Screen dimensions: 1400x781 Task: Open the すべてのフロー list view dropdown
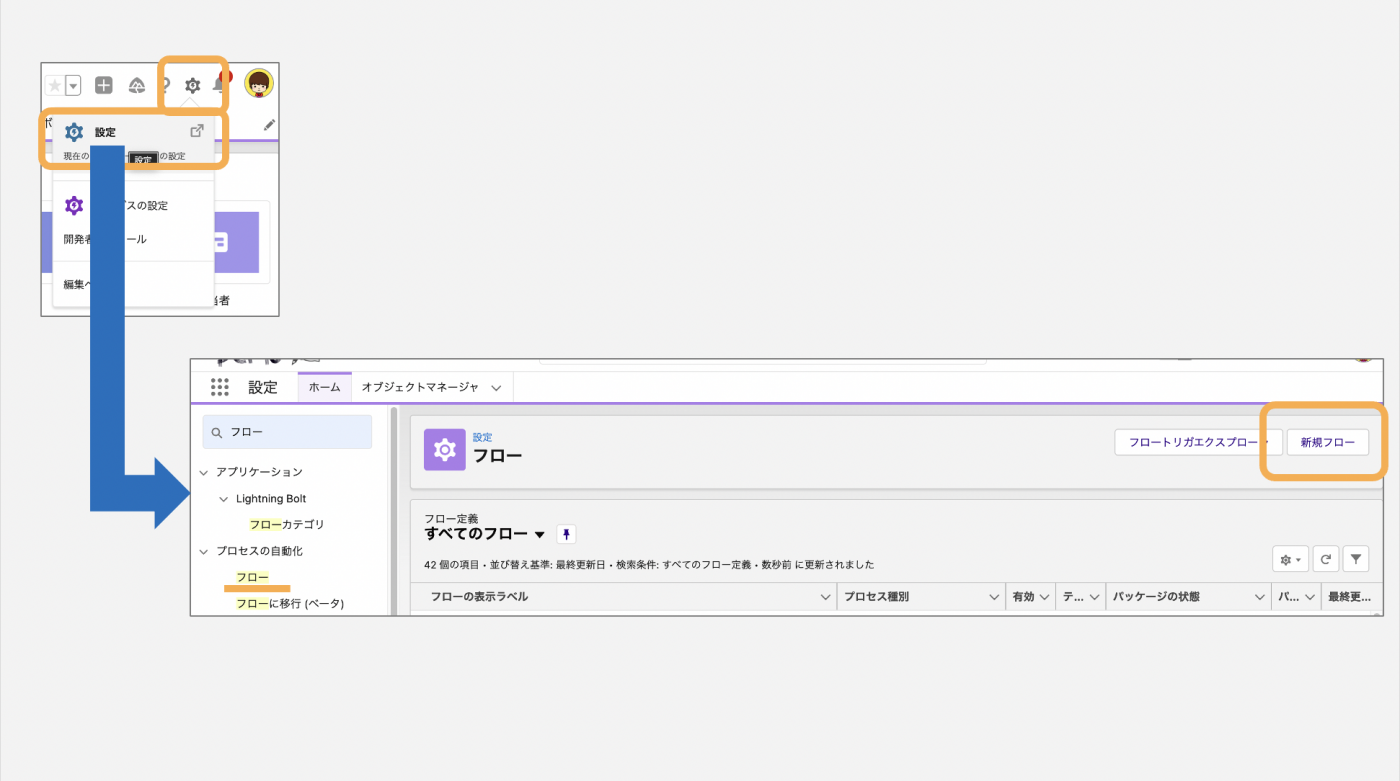(540, 535)
